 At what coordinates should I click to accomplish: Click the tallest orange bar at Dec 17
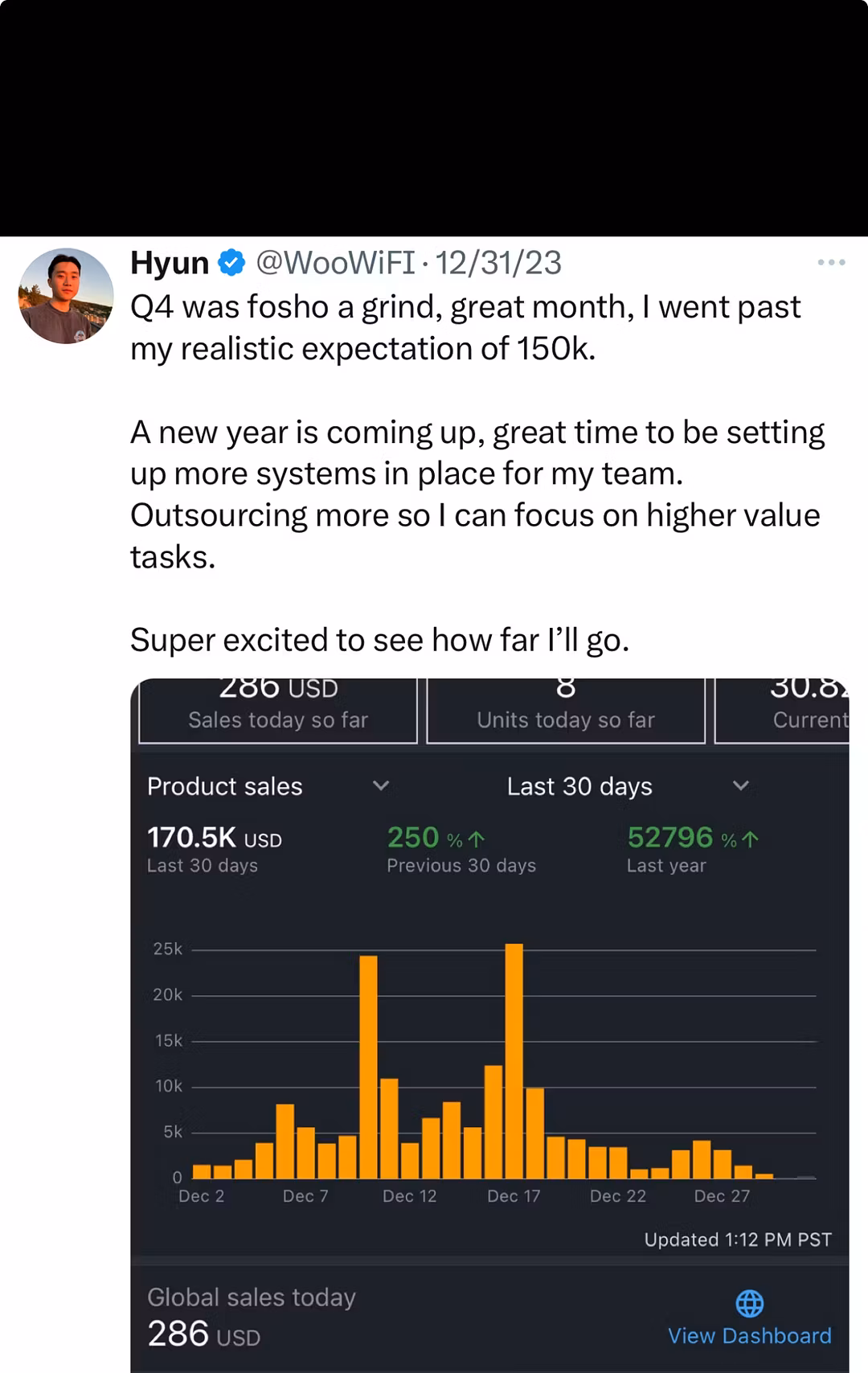[514, 1059]
